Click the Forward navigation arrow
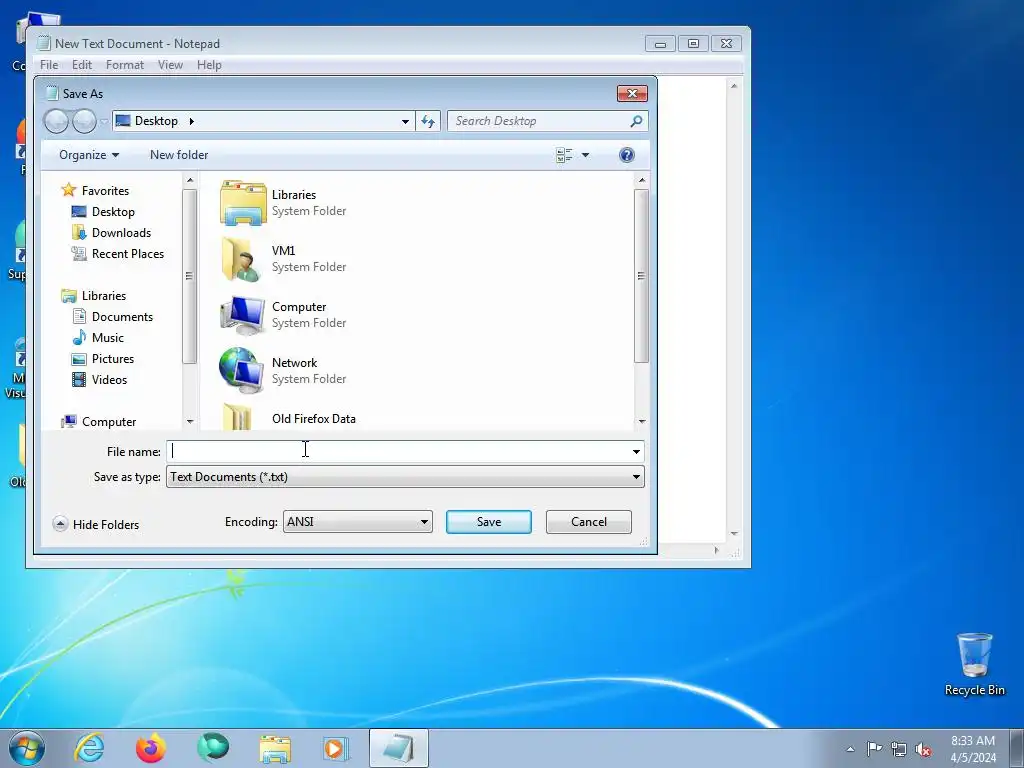The image size is (1024, 768). (x=84, y=121)
